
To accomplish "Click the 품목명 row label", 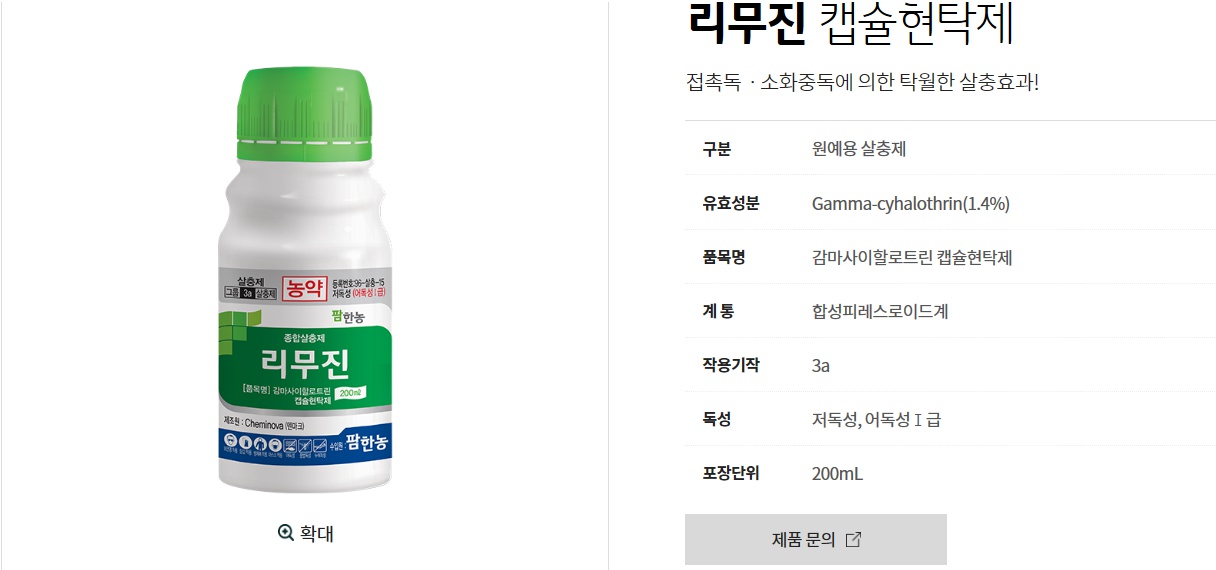I will pos(724,257).
